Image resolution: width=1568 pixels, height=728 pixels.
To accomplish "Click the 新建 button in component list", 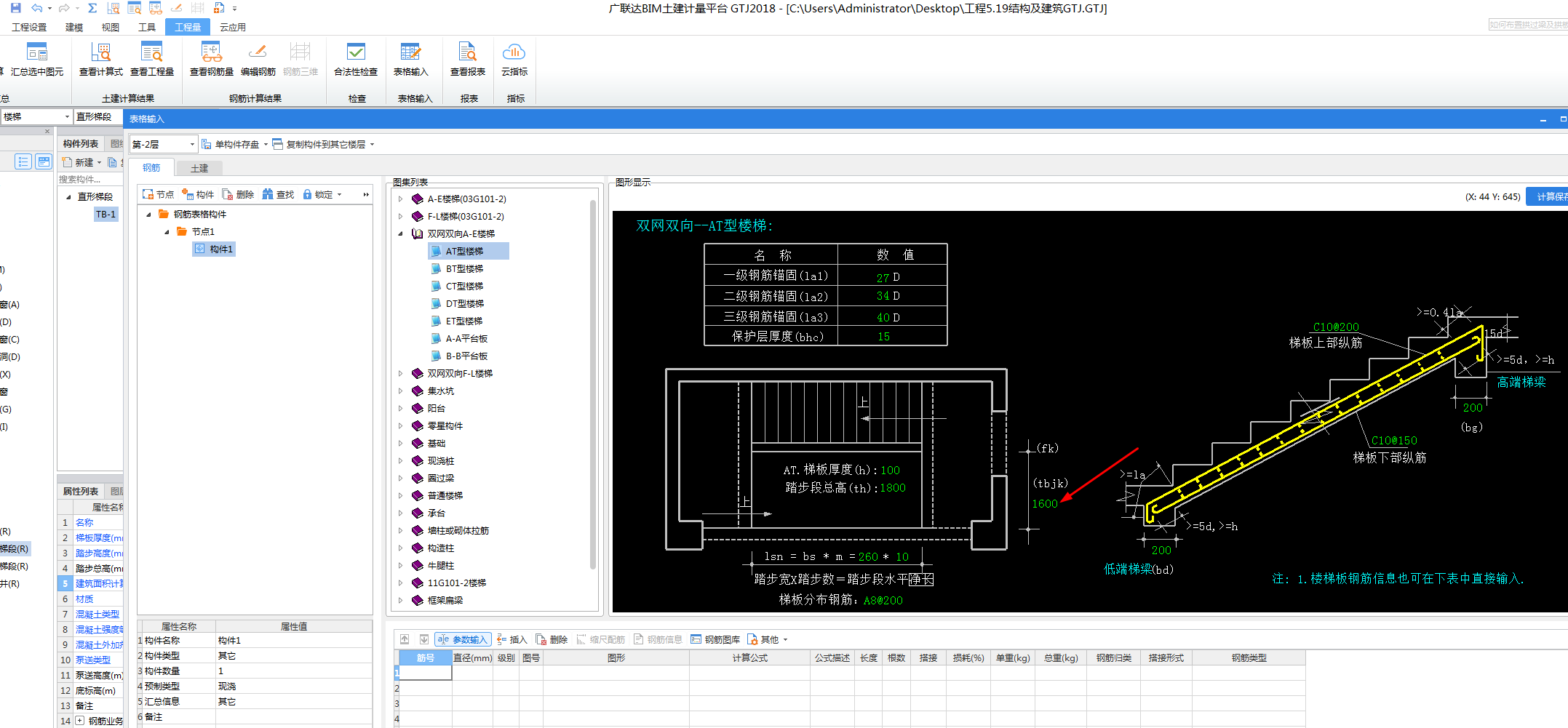I will pyautogui.click(x=82, y=162).
